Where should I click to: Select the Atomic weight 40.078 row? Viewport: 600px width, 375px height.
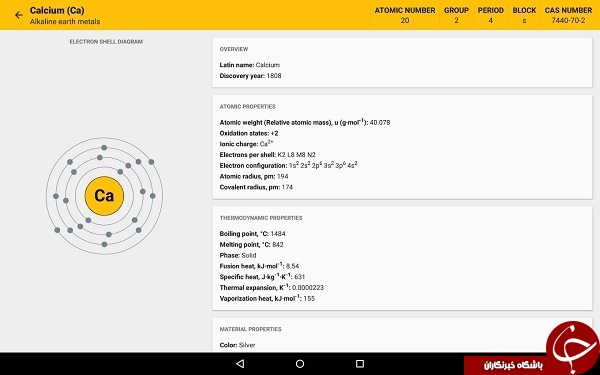click(x=305, y=122)
